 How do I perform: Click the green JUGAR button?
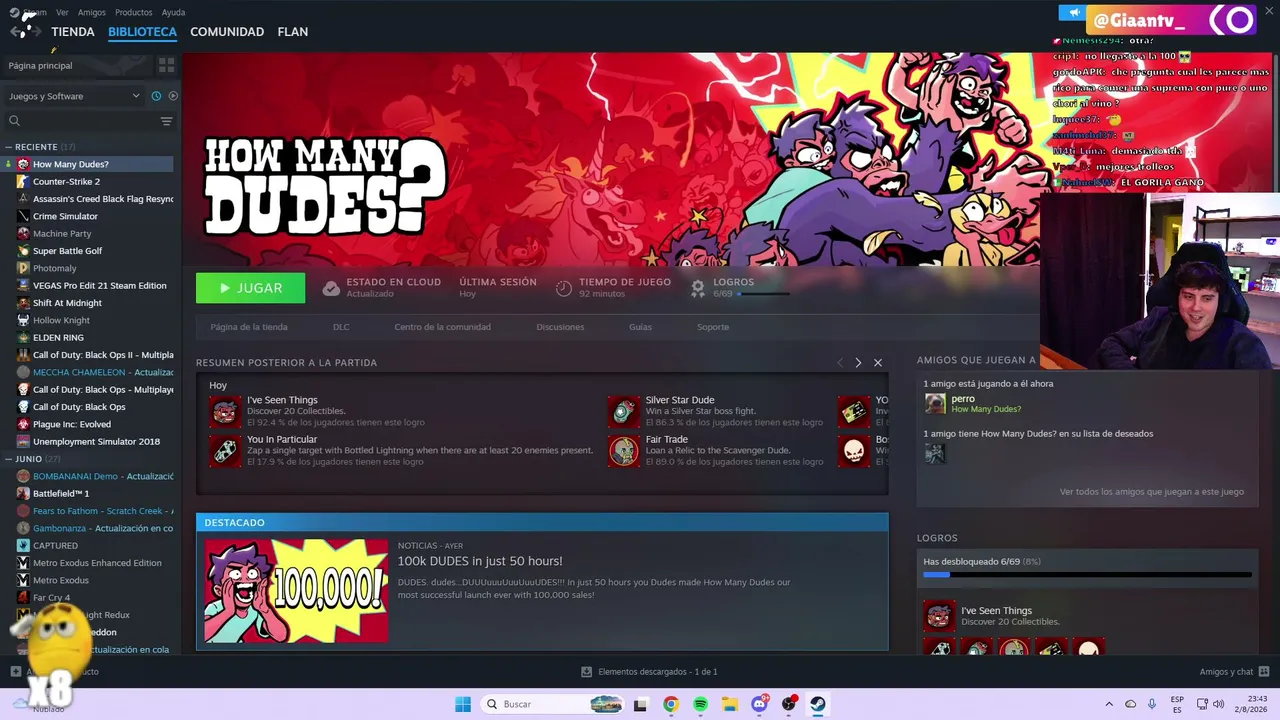pos(251,288)
